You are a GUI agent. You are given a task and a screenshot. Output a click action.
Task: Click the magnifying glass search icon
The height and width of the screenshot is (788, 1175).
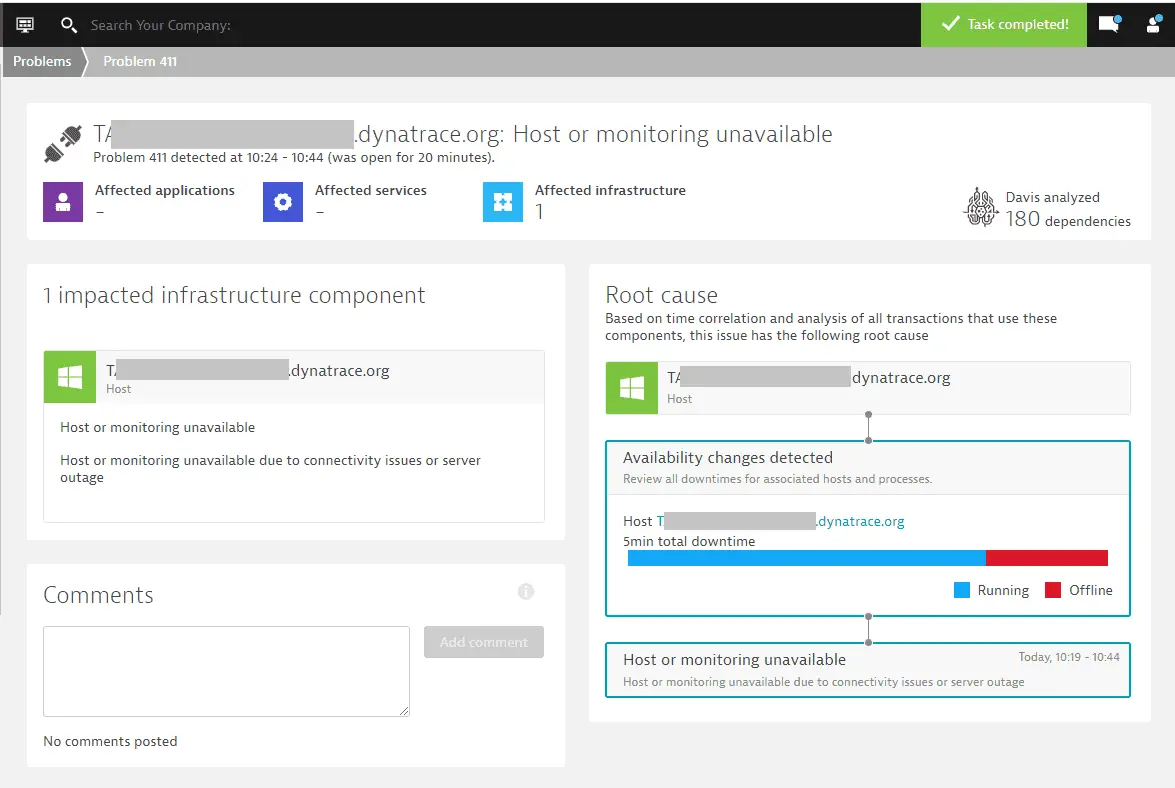point(68,25)
